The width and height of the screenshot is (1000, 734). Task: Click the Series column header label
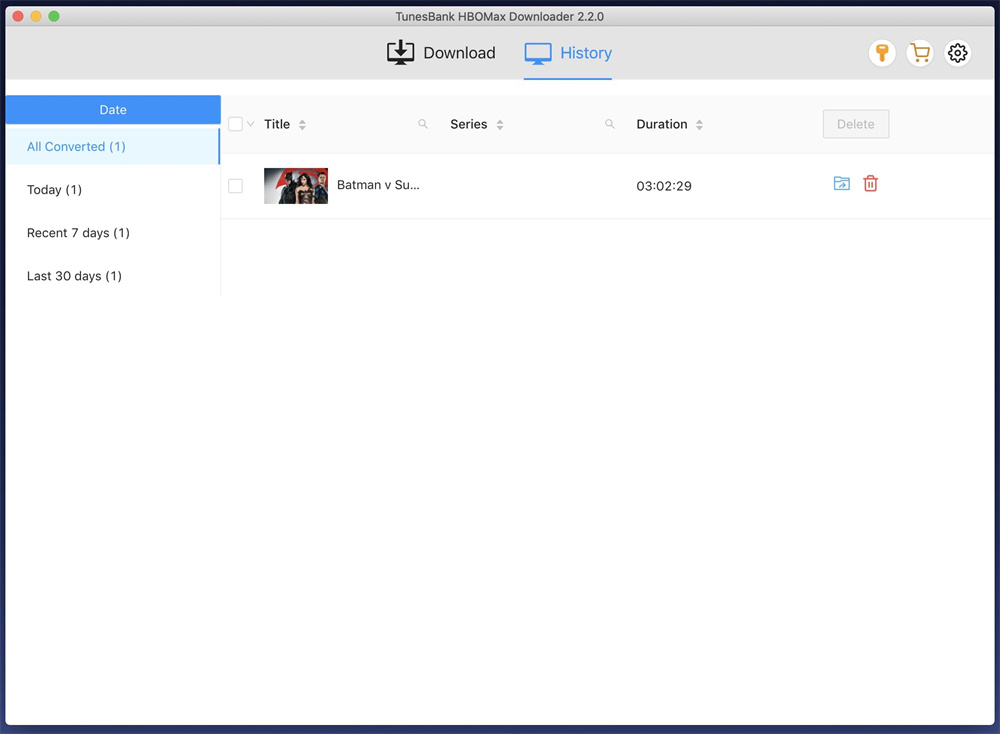point(469,124)
